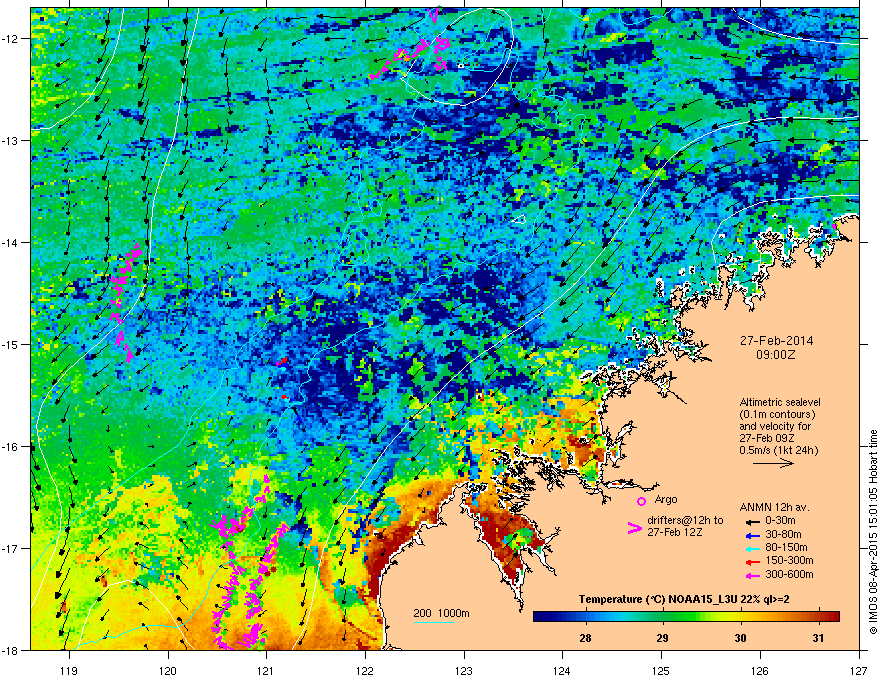Viewport: 880px width, 680px height.
Task: Click the '09:00Z' time text
Action: [x=776, y=355]
